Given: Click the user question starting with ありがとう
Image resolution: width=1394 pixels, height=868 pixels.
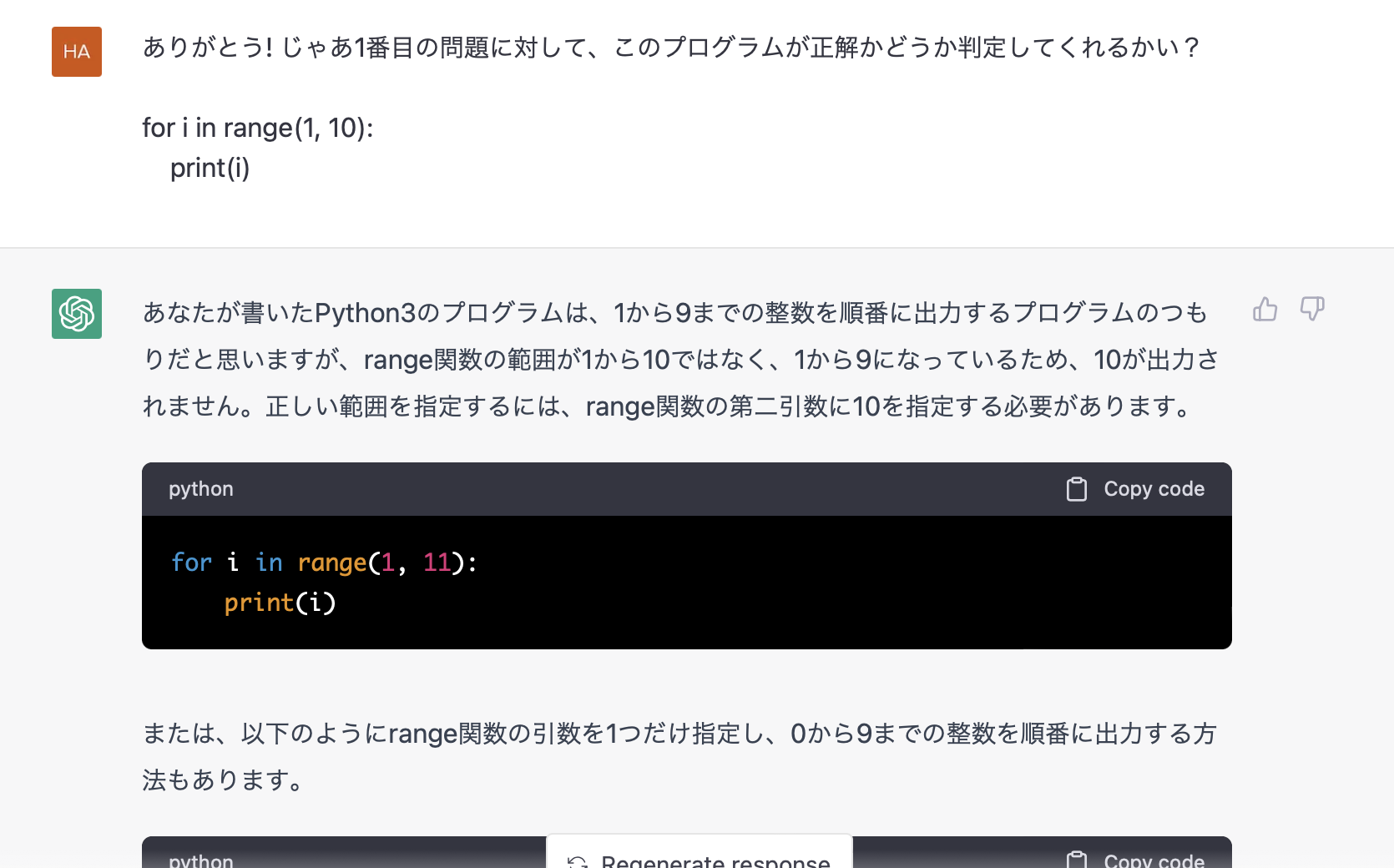Looking at the screenshot, I should click(x=671, y=48).
